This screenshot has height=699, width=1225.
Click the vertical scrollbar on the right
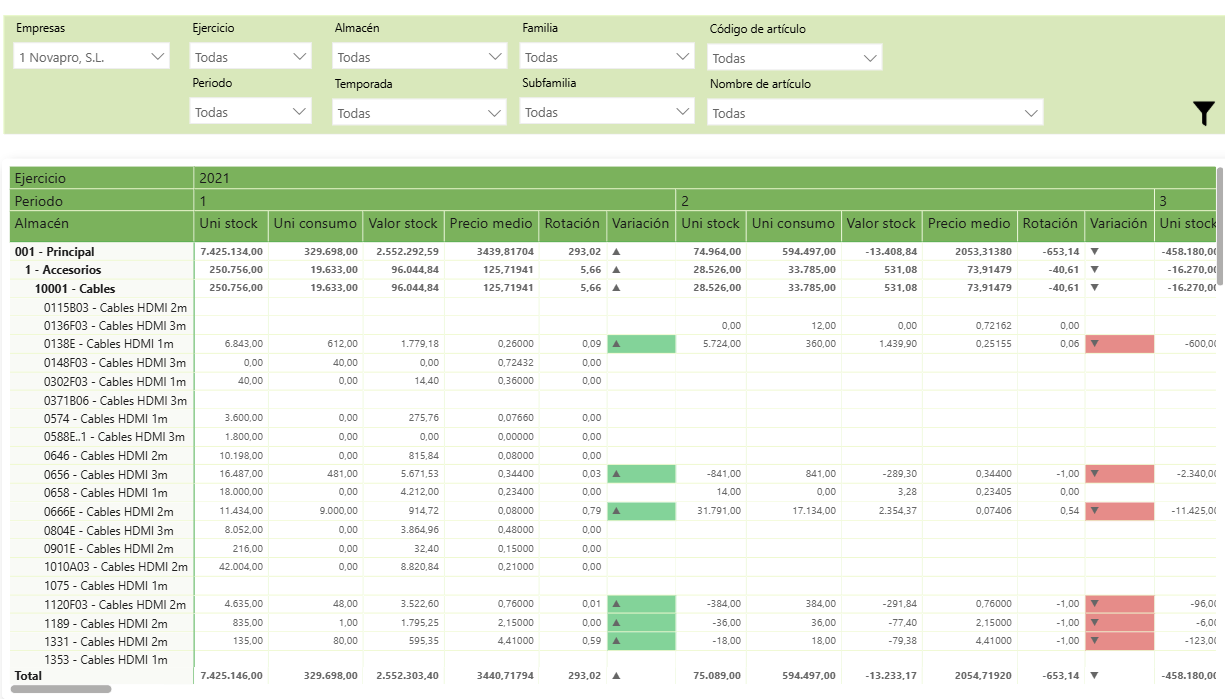[x=1219, y=225]
